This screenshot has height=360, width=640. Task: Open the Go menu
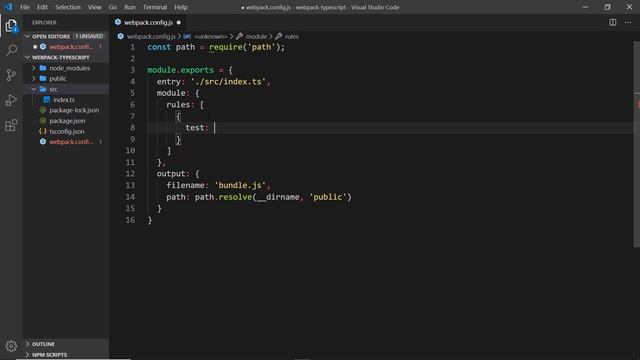pos(113,7)
